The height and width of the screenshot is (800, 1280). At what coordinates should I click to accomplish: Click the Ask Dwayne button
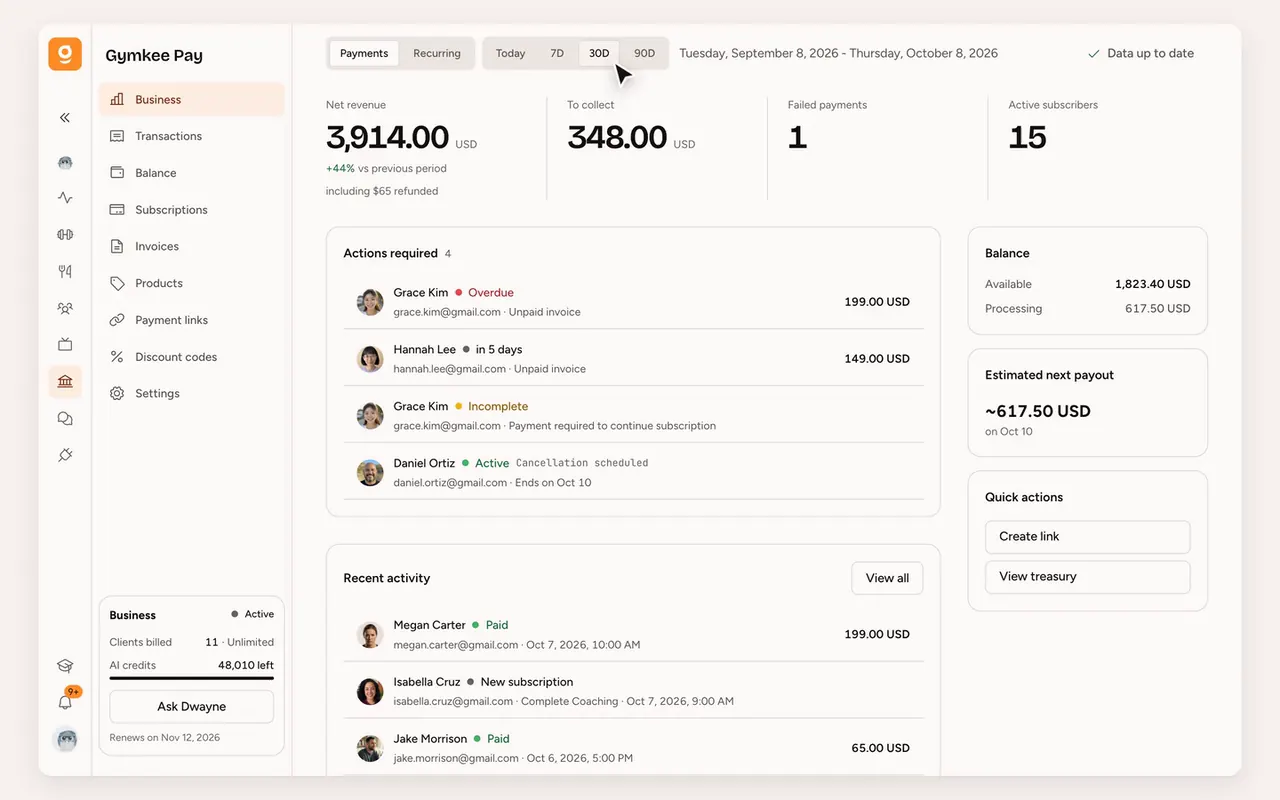(191, 707)
